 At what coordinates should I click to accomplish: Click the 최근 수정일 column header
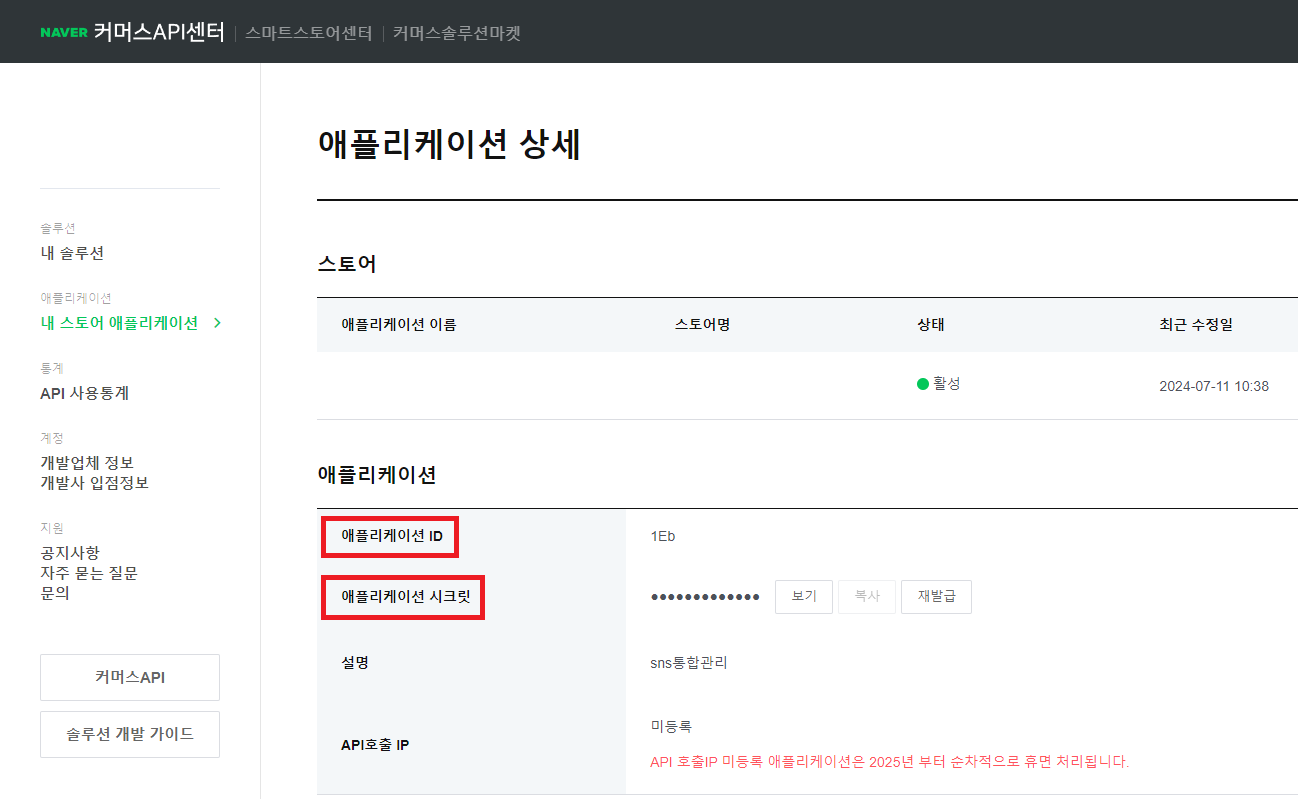pyautogui.click(x=1196, y=324)
